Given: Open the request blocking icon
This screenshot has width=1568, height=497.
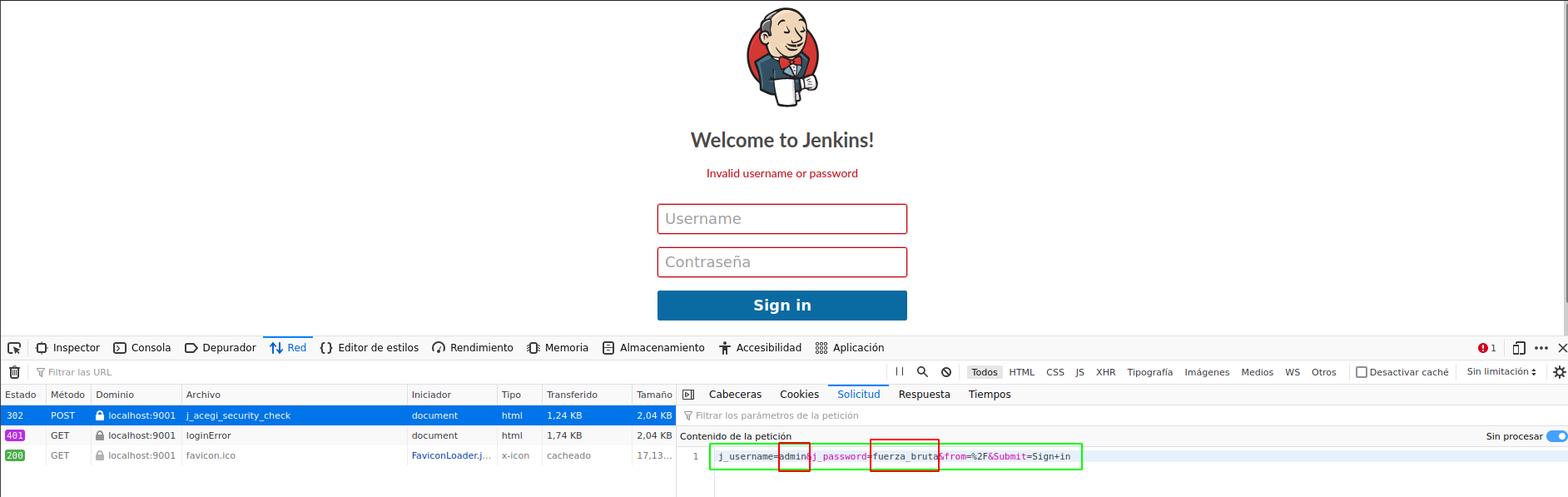Looking at the screenshot, I should pos(946,372).
